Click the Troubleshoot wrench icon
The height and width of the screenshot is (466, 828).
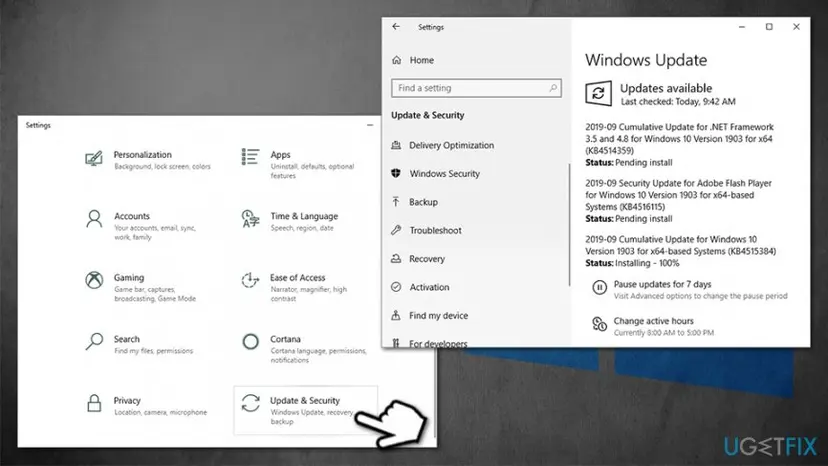(396, 230)
